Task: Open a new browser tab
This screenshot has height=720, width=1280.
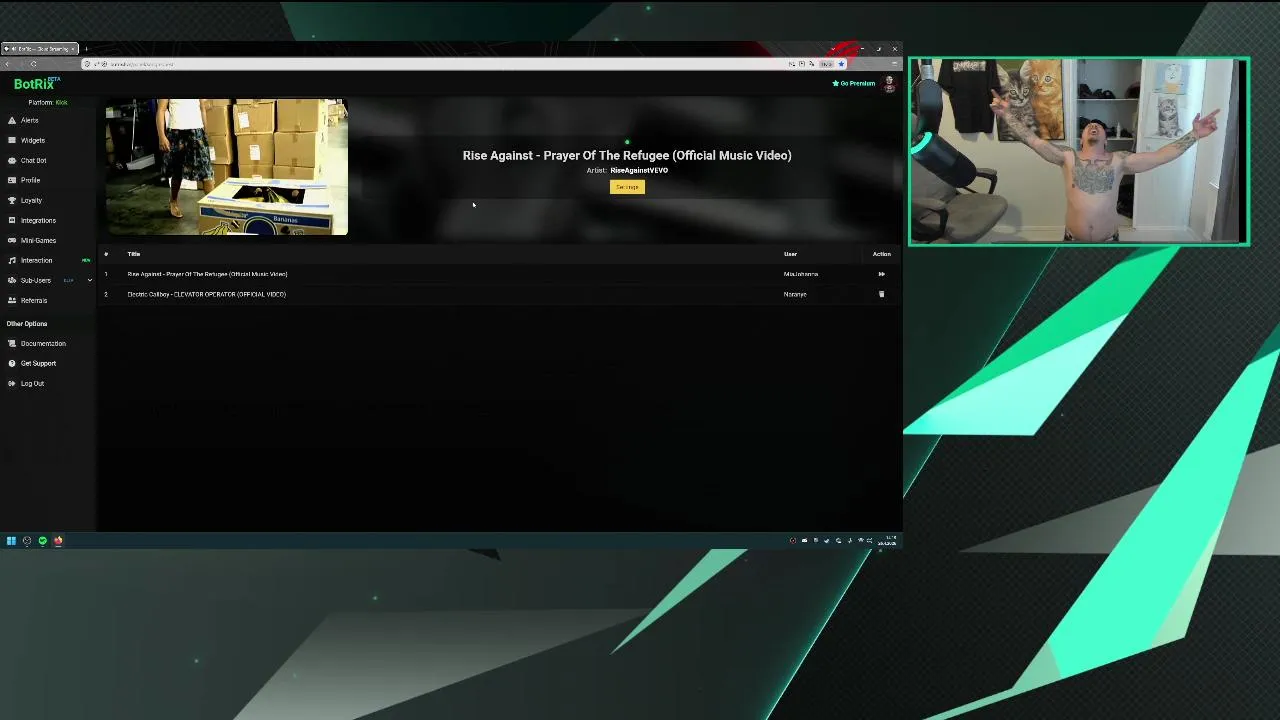Action: pos(86,49)
